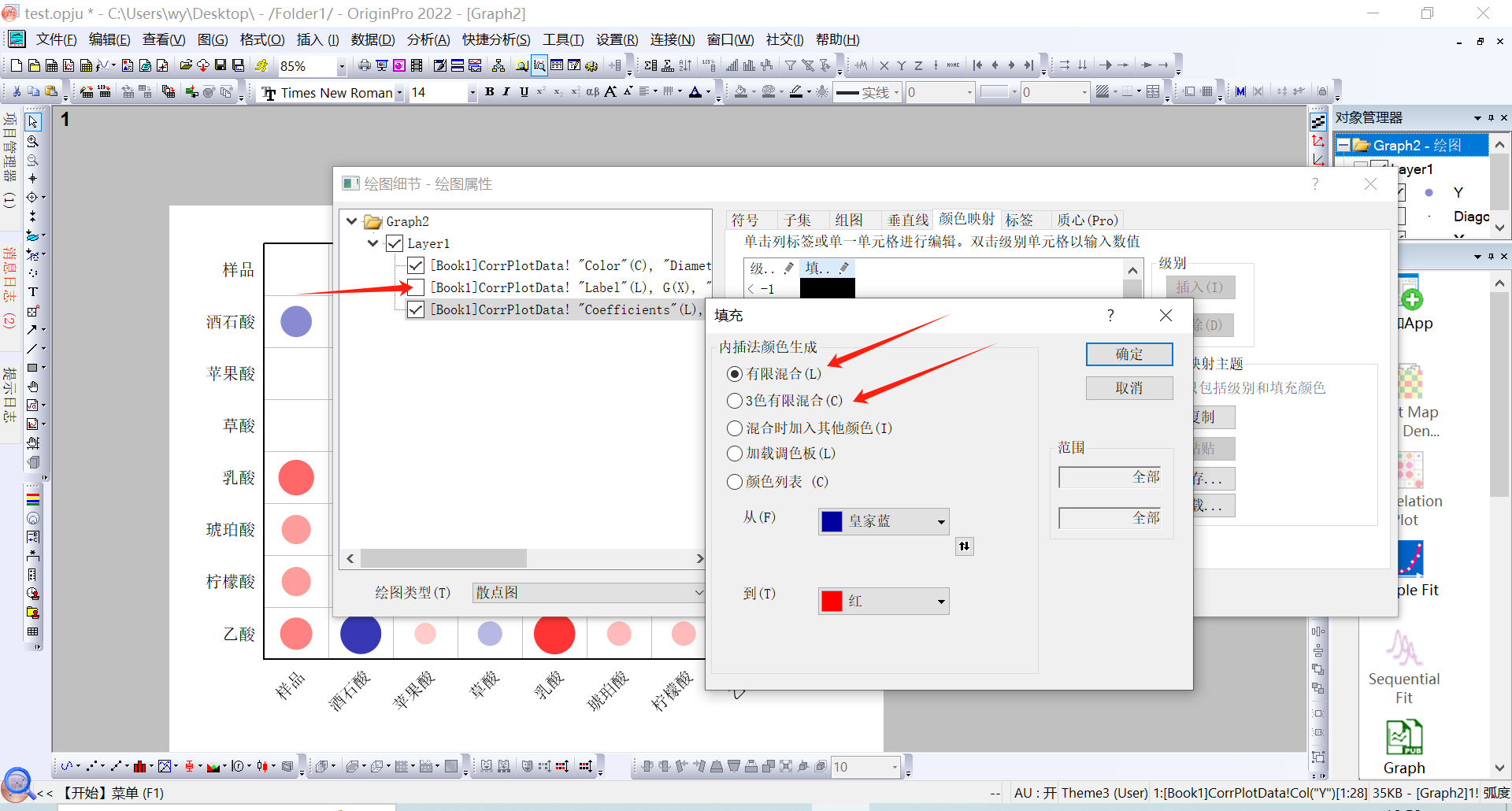
Task: Click the swap from/to colors icon
Action: [964, 546]
